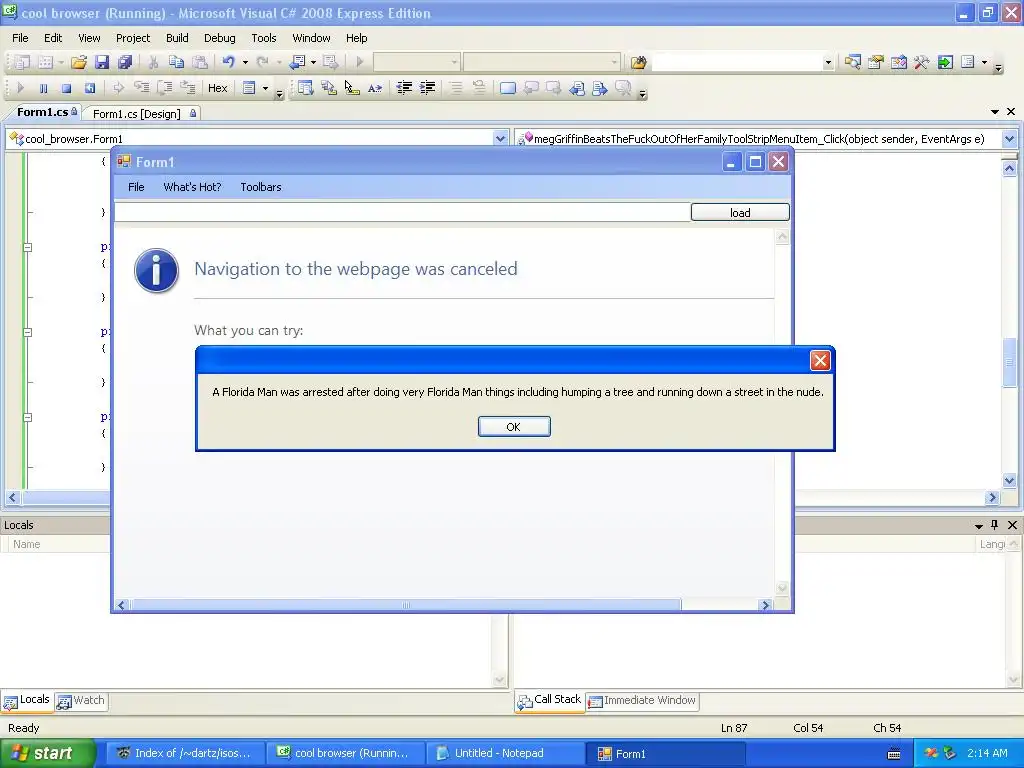
Task: Toggle the Locals panel auto-hide pin
Action: click(x=995, y=525)
